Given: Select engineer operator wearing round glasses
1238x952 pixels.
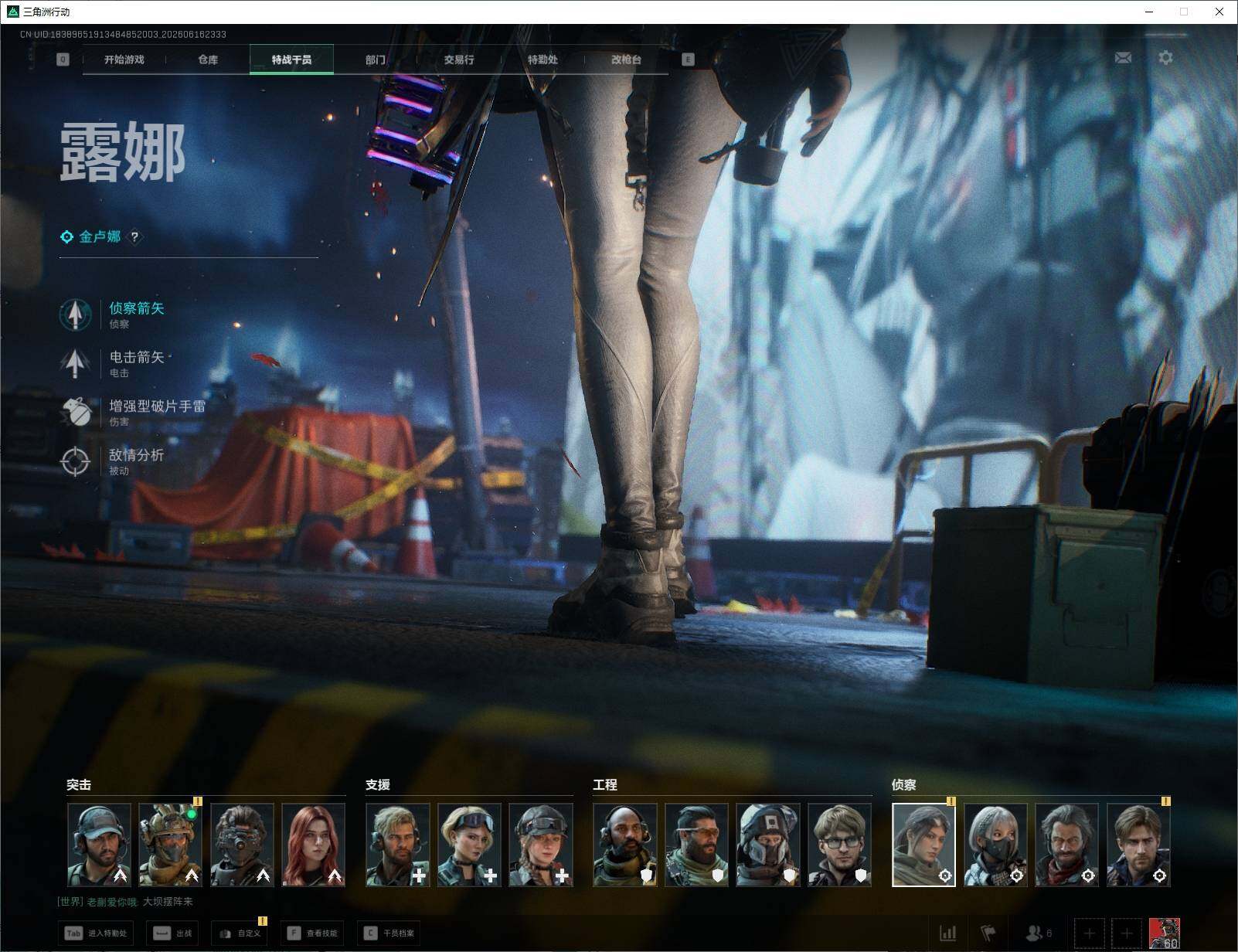Looking at the screenshot, I should (839, 845).
